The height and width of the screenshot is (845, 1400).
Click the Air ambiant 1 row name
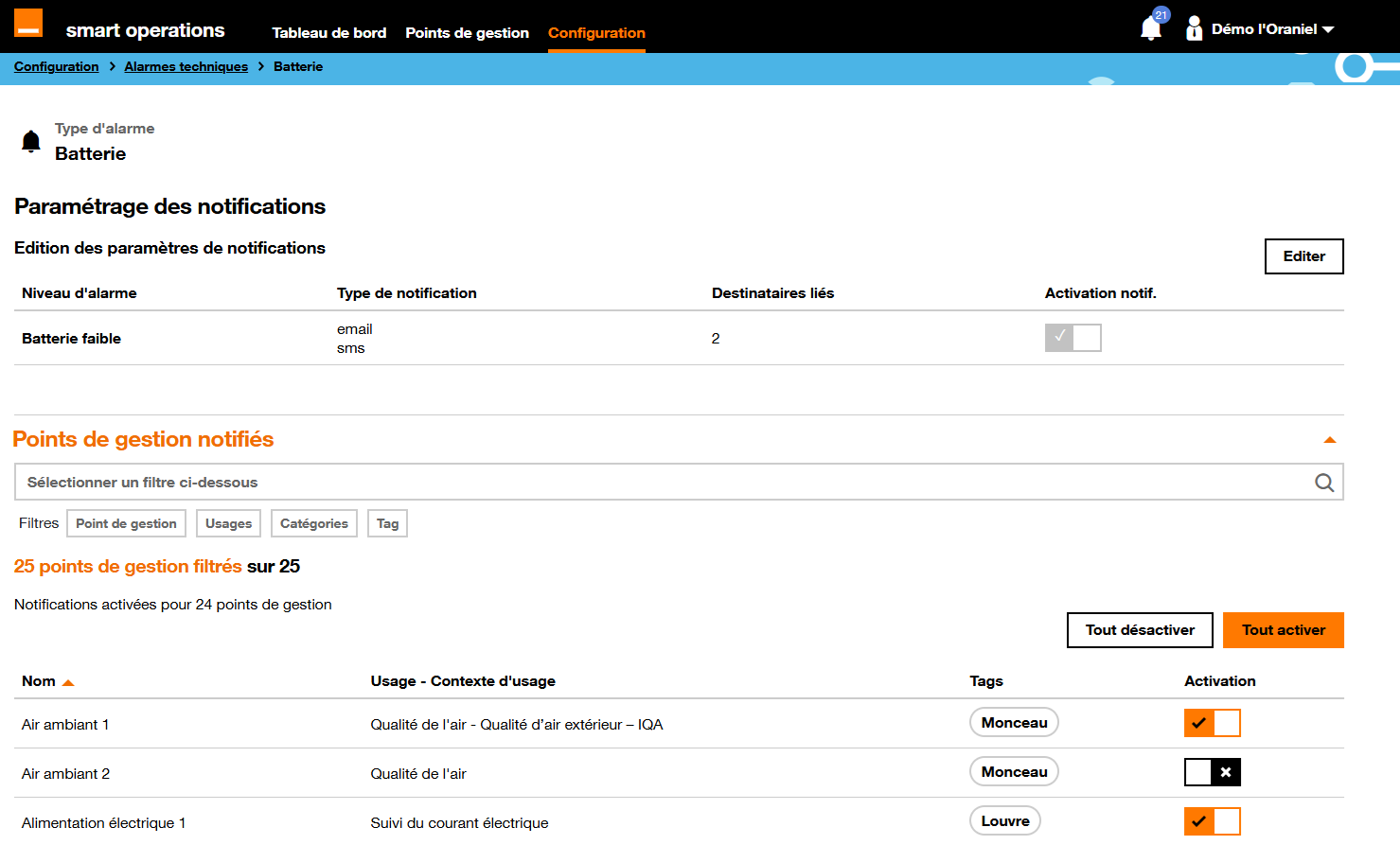click(65, 725)
